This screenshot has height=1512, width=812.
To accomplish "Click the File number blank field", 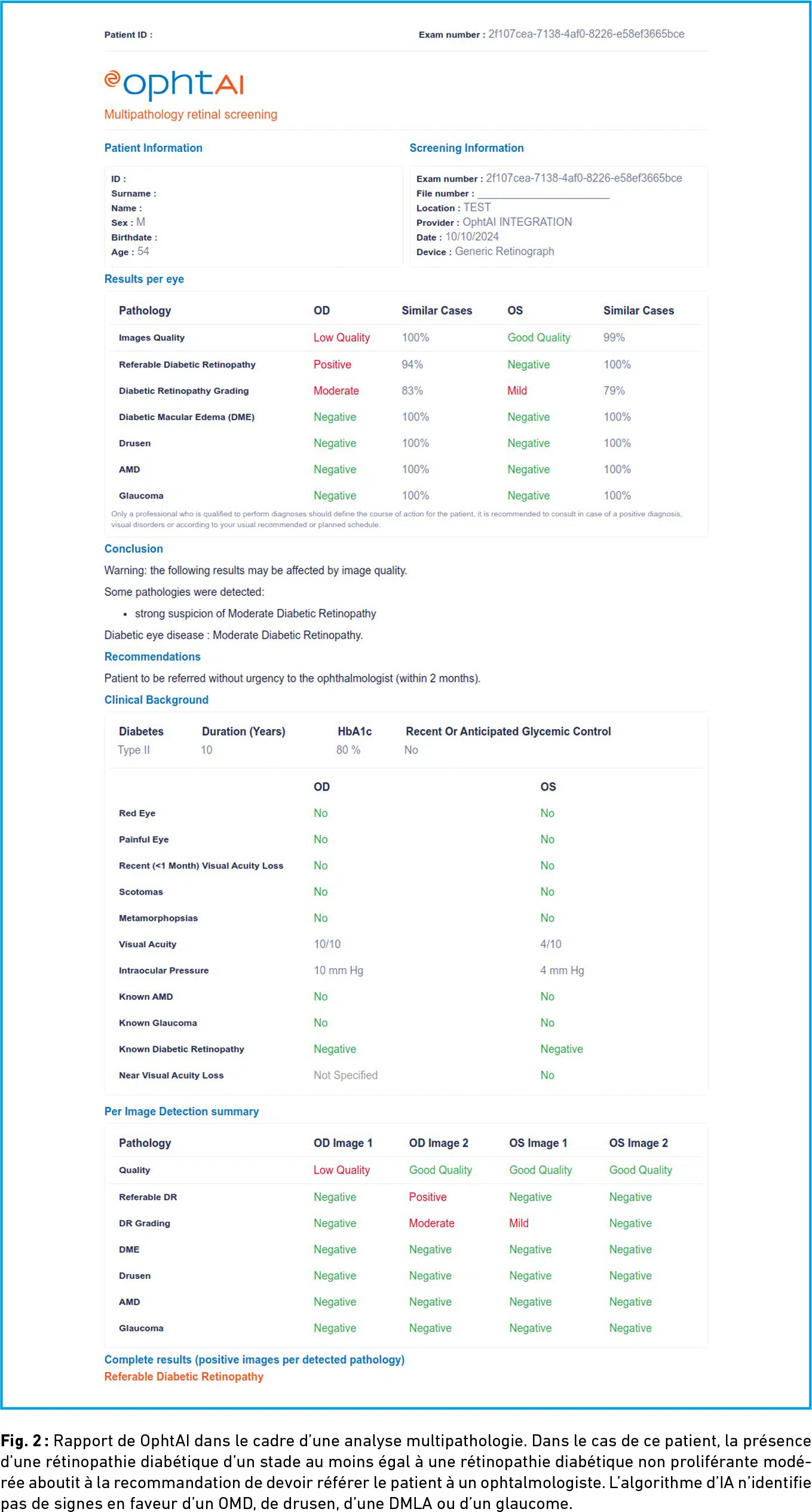I will click(543, 193).
